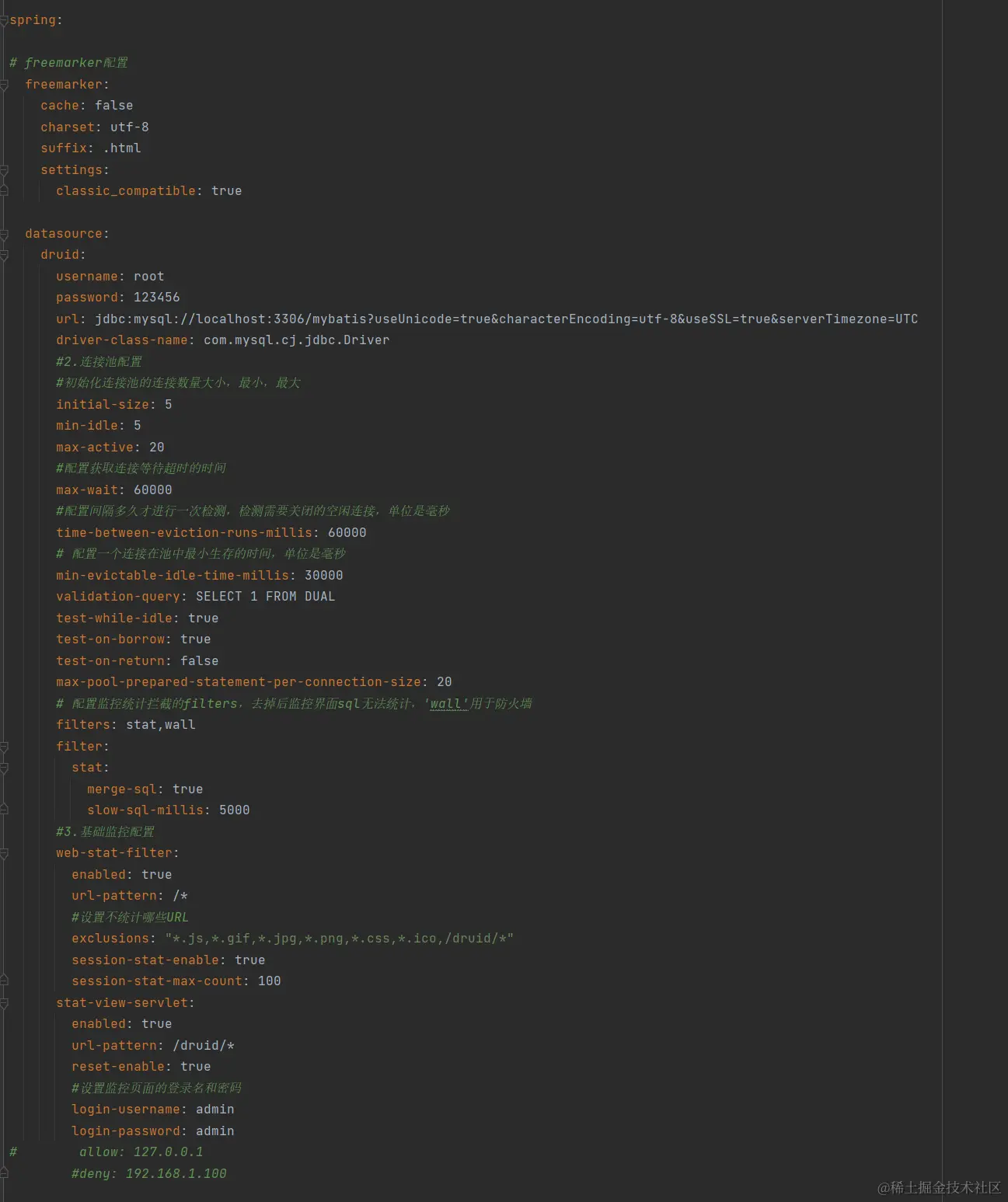1008x1202 pixels.
Task: Click 'com.mysql.cj.jdbc.Driver' value
Action: coord(296,340)
